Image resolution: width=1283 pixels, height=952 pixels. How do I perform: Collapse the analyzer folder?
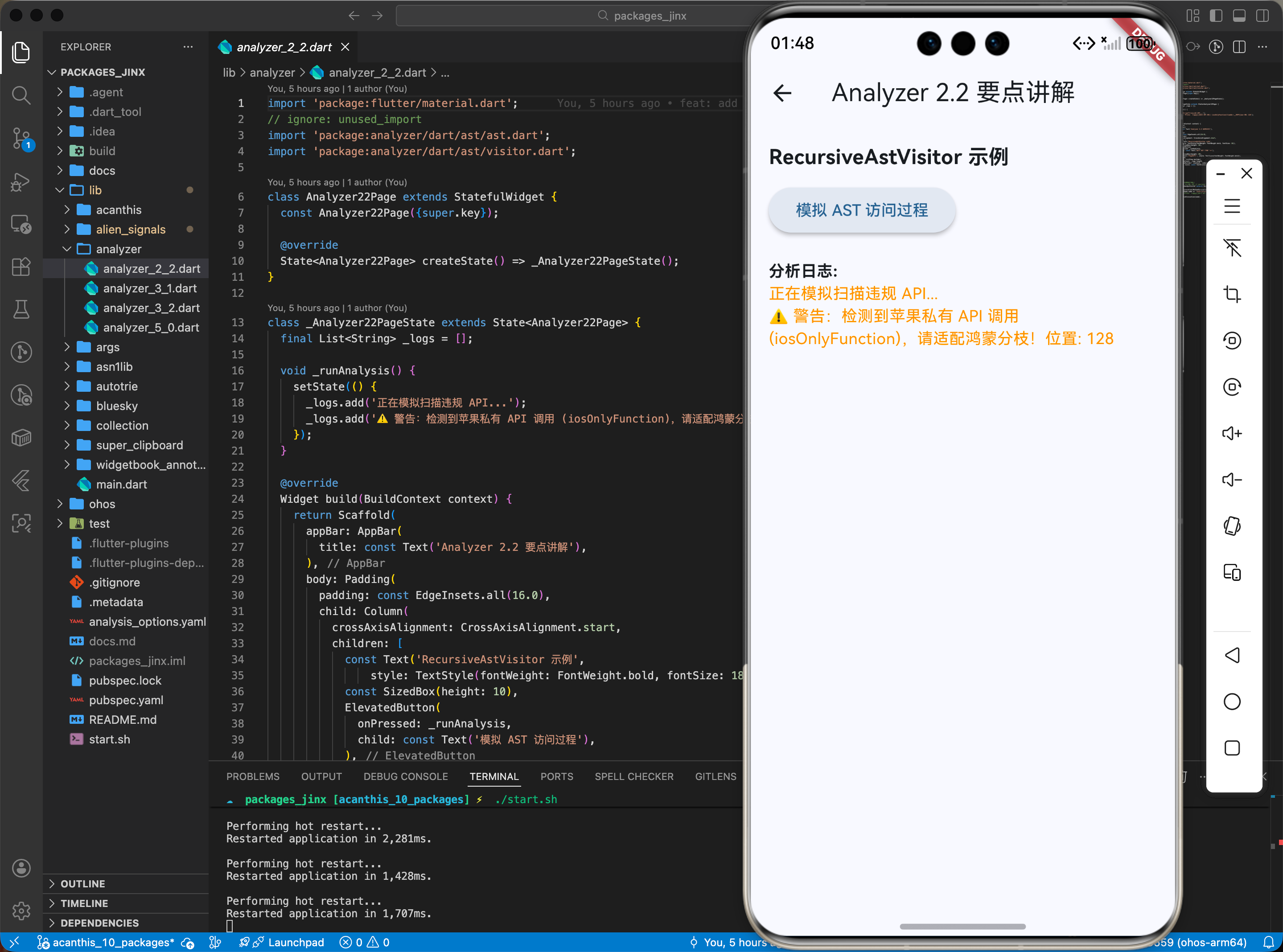(118, 249)
